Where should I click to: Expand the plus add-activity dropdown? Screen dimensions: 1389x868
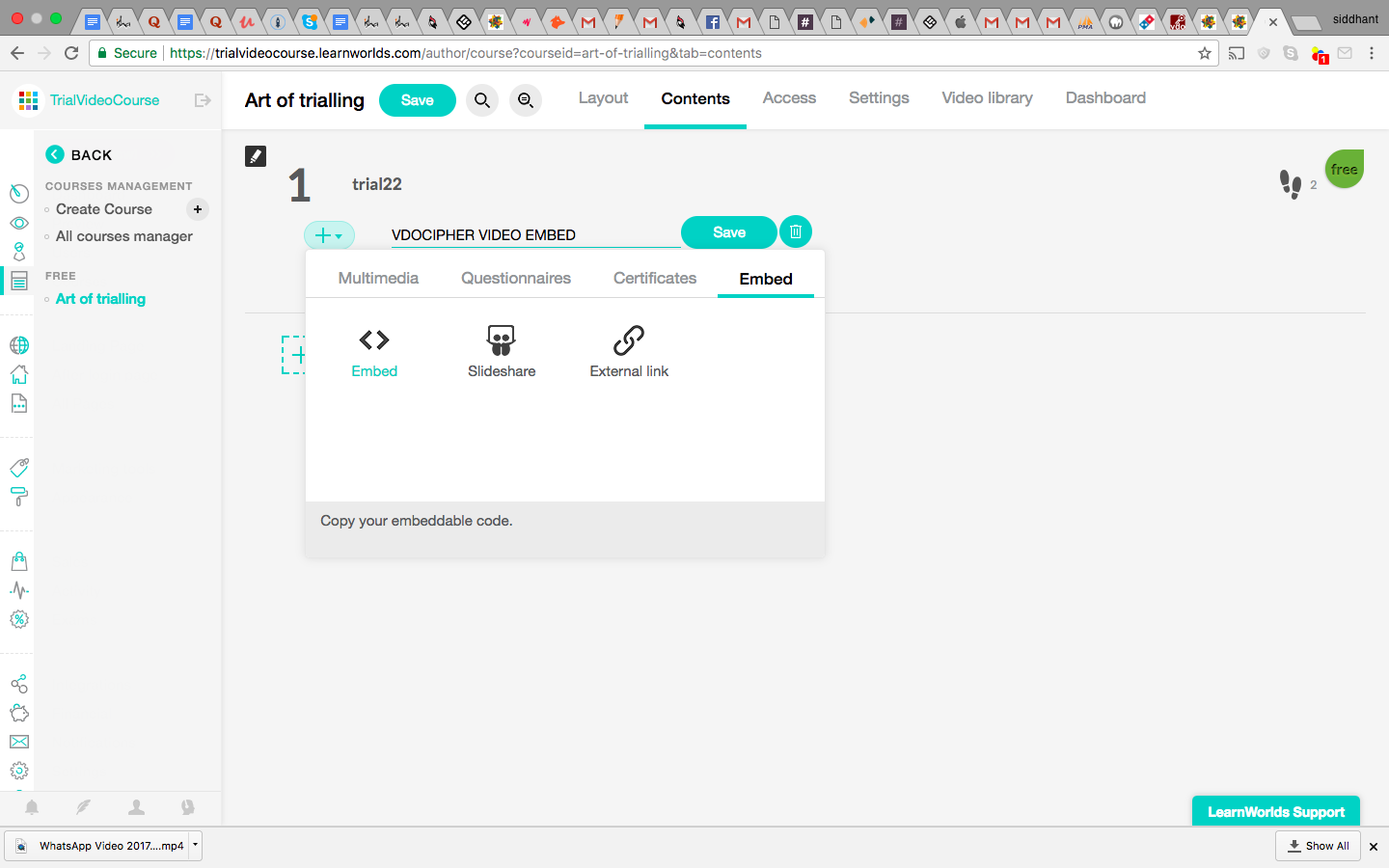tap(329, 235)
